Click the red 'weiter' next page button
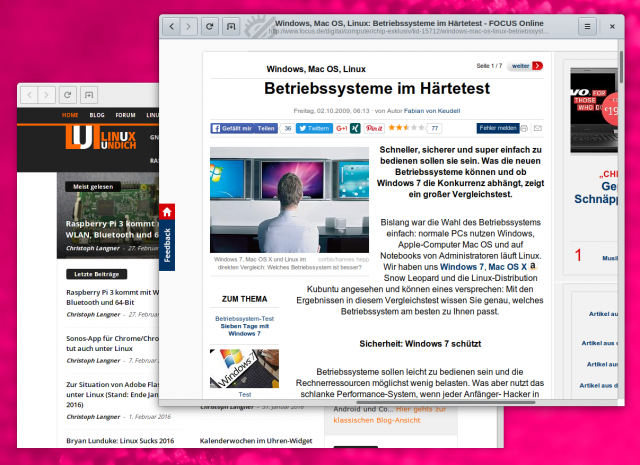The image size is (640, 465). [x=525, y=66]
